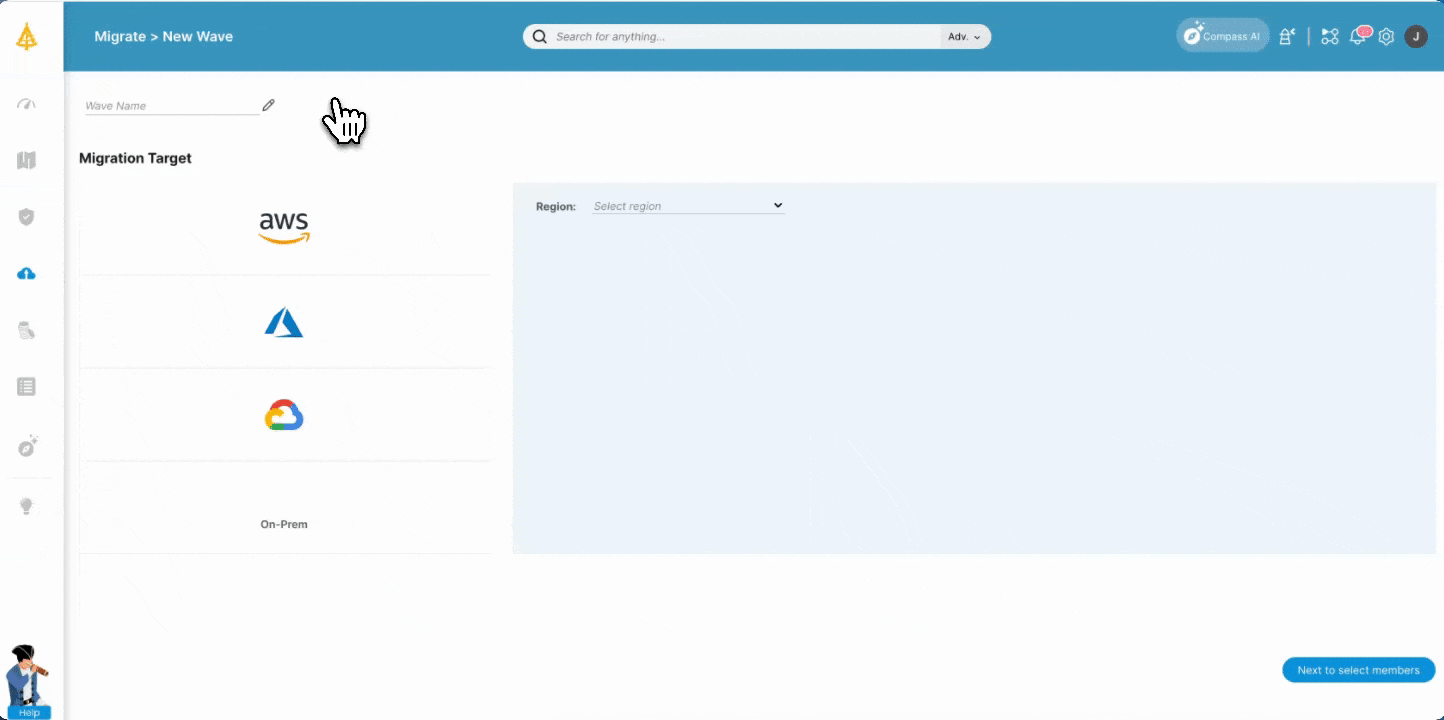The height and width of the screenshot is (720, 1444).
Task: Choose On-Prem as the migration target
Action: [284, 524]
